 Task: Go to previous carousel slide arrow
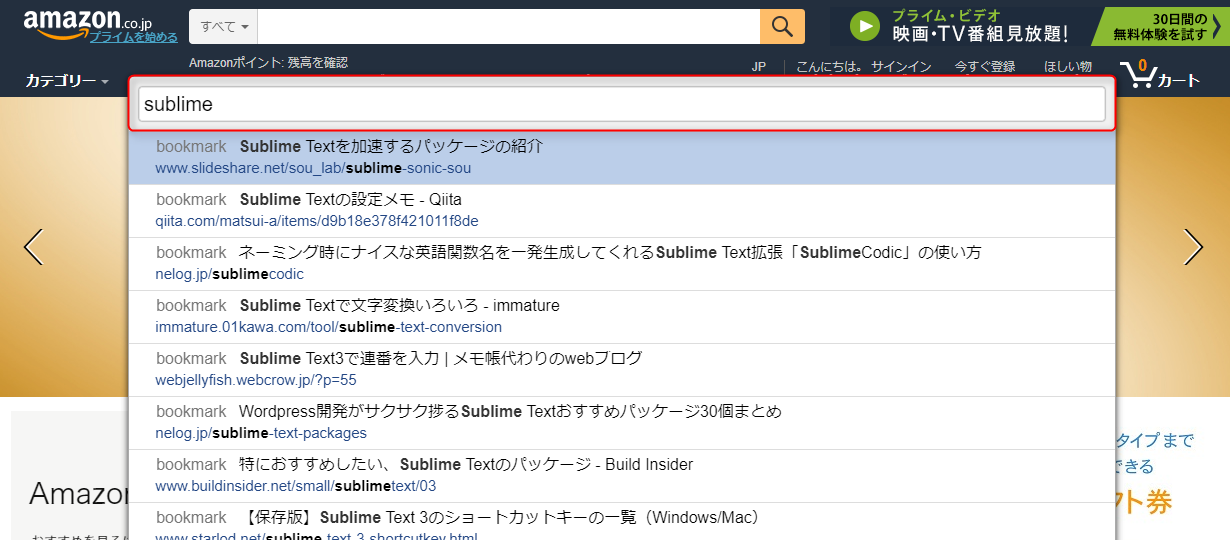tap(34, 247)
